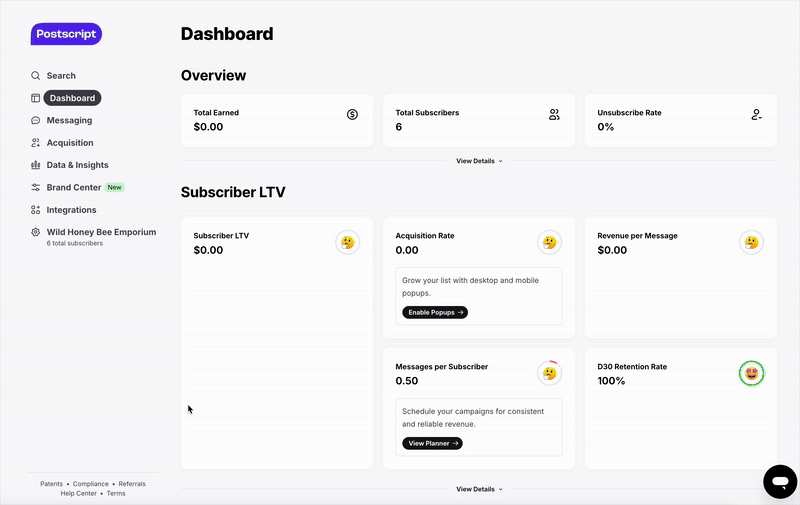
Task: Open Messaging in the sidebar
Action: 69,121
